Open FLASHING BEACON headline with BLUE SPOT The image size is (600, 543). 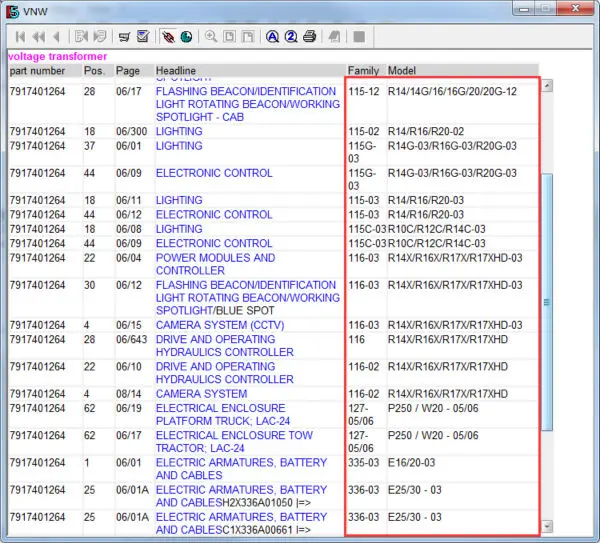click(248, 298)
